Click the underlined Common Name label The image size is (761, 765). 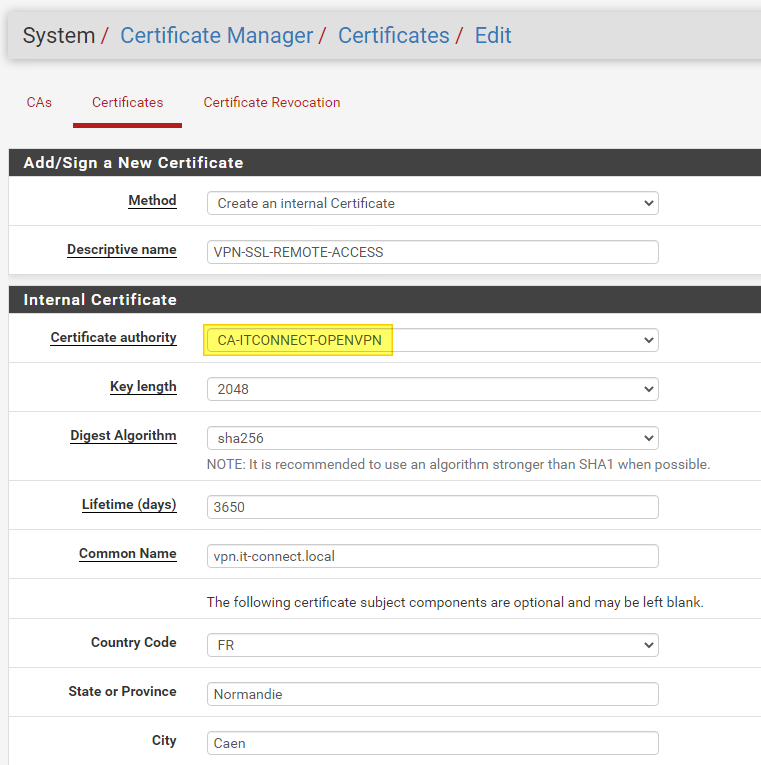(128, 554)
